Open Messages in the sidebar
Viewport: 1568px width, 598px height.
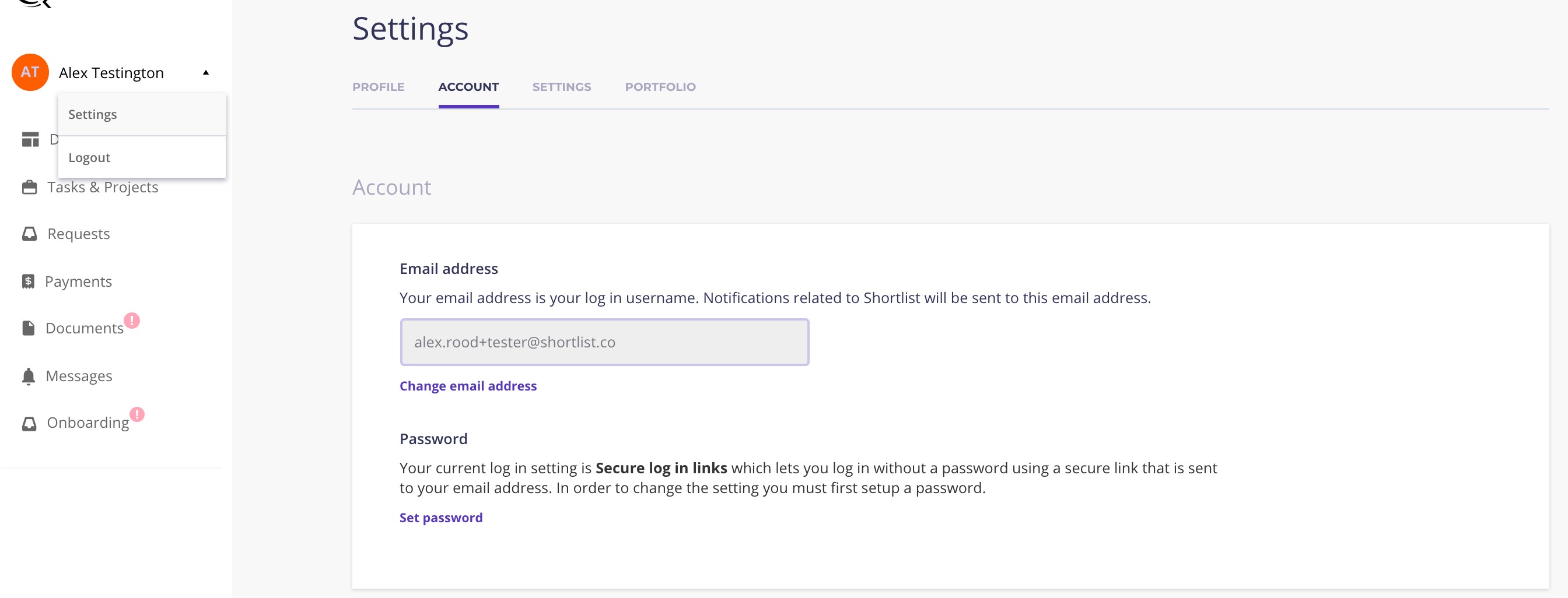point(79,376)
